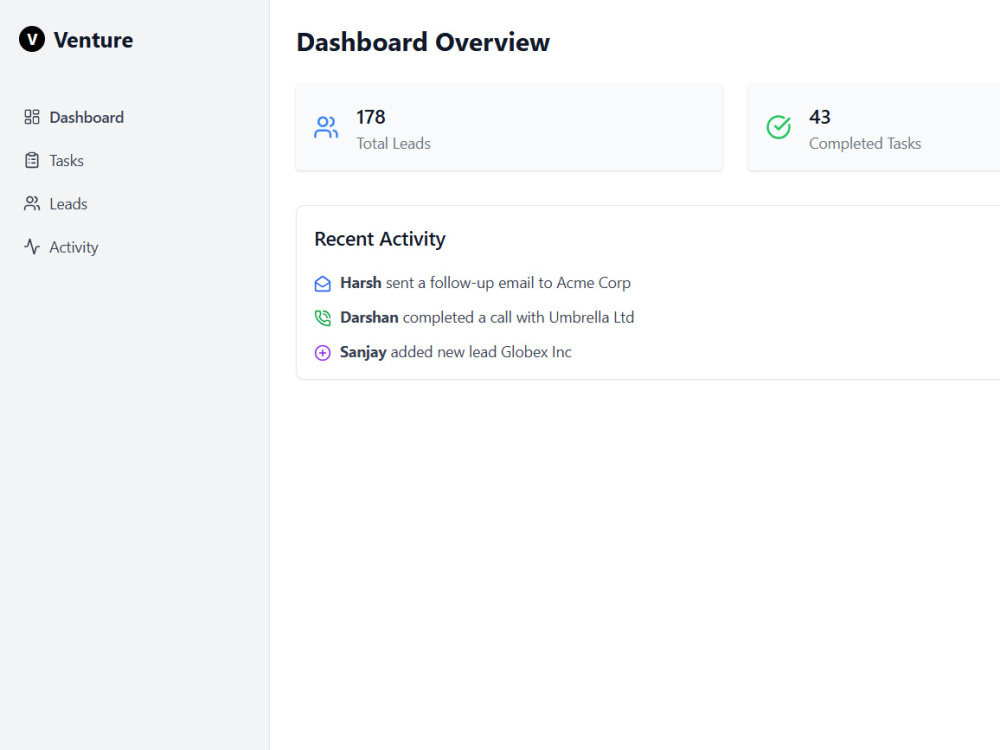
Task: Click the Tasks clipboard icon in sidebar
Action: point(32,161)
